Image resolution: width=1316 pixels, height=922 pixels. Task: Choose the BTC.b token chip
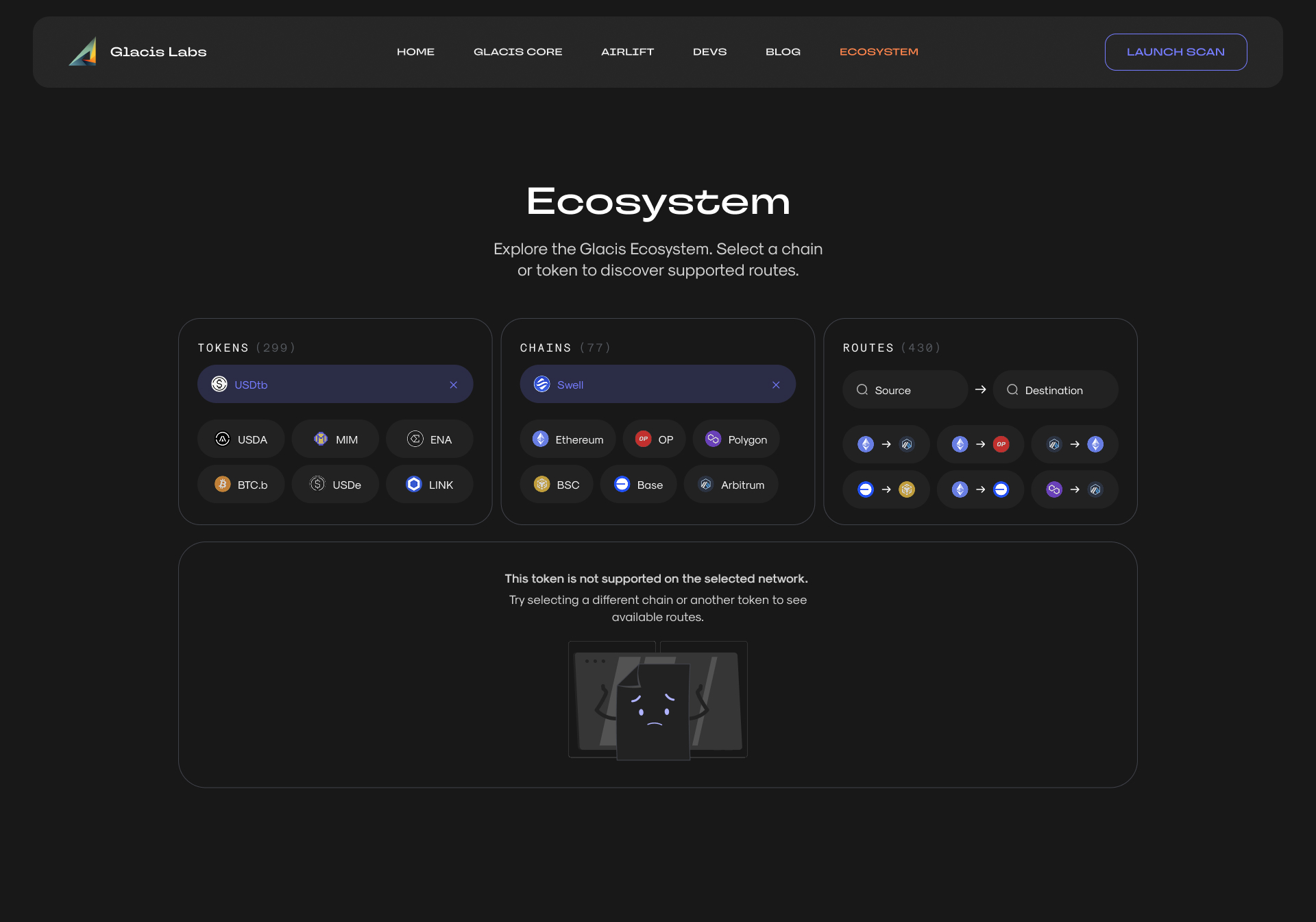pyautogui.click(x=241, y=485)
